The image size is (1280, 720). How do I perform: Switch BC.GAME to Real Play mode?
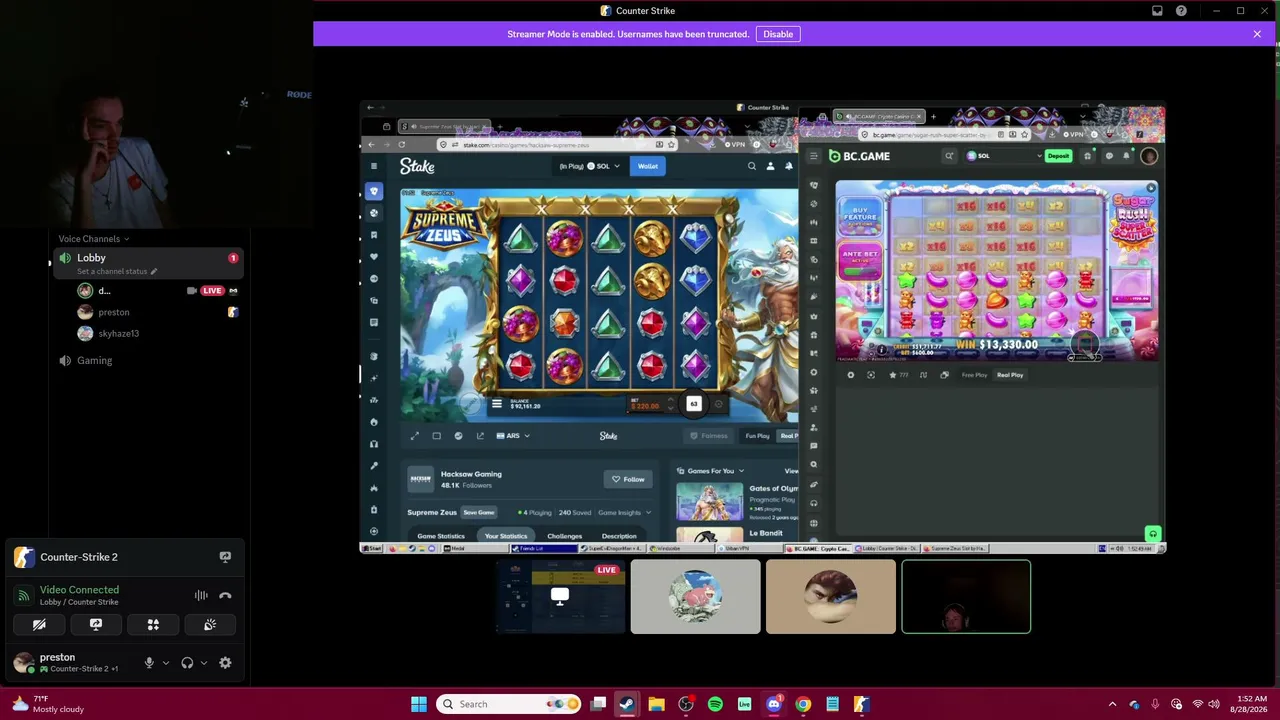click(x=1010, y=375)
